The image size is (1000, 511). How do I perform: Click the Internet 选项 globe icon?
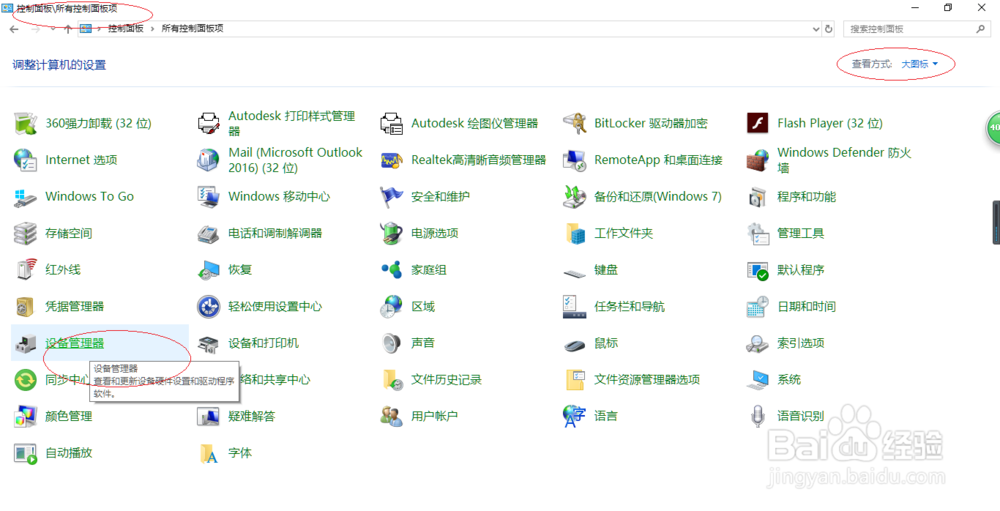click(x=25, y=160)
